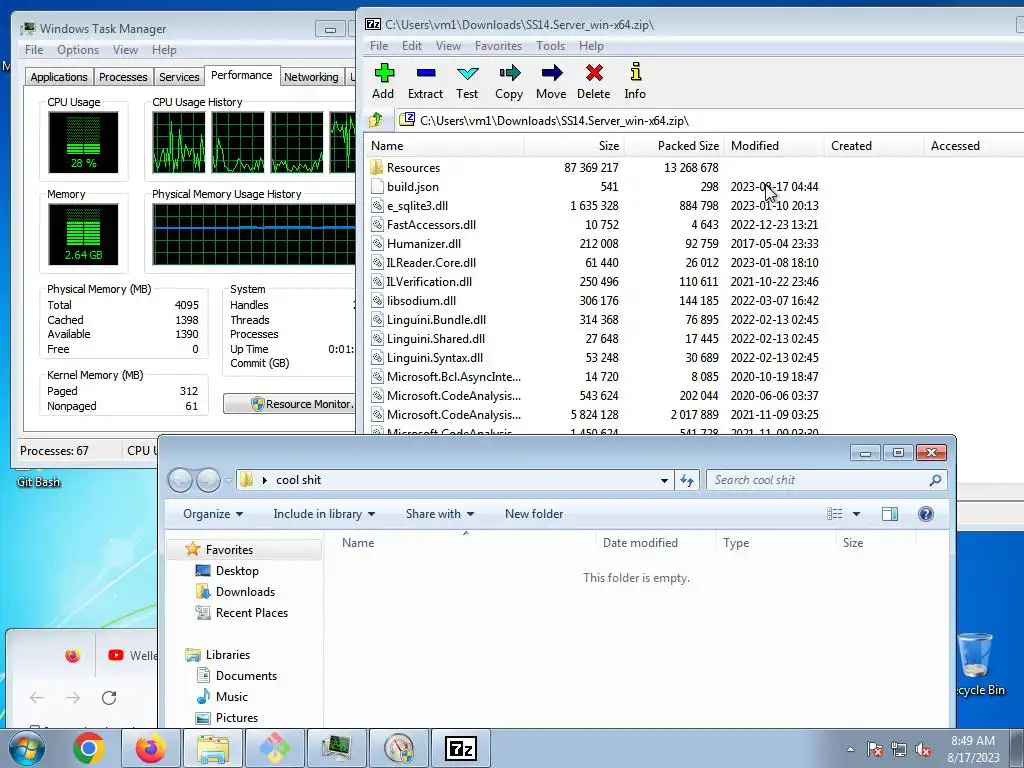Click the Action Center flag tray icon
This screenshot has width=1024, height=768.
tap(874, 749)
